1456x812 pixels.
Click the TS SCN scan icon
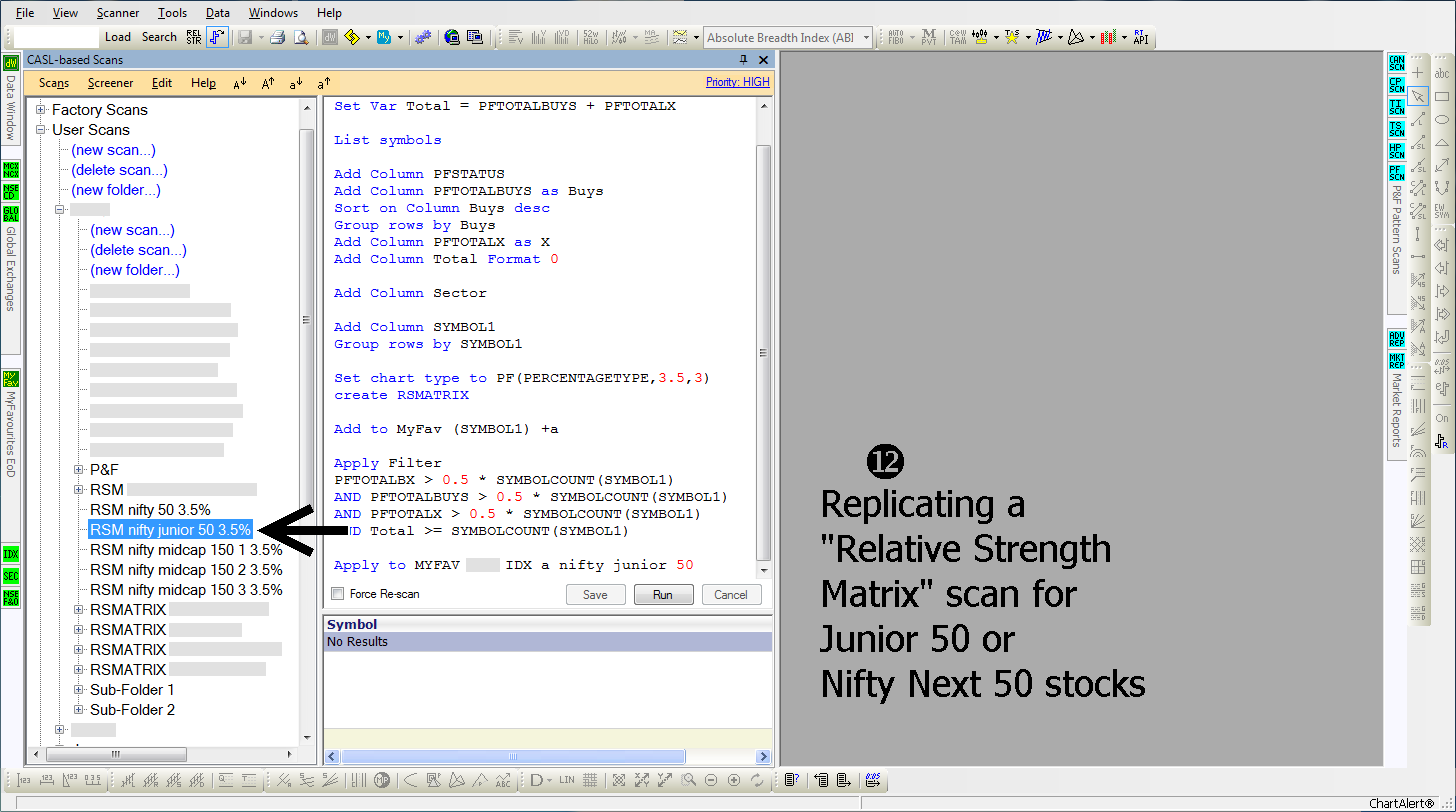click(1397, 128)
